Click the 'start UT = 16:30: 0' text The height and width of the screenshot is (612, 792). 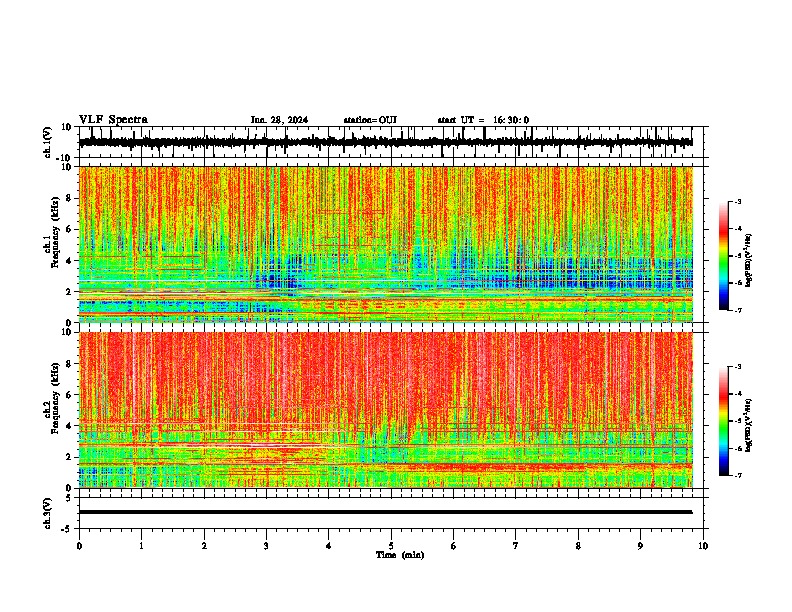click(483, 120)
